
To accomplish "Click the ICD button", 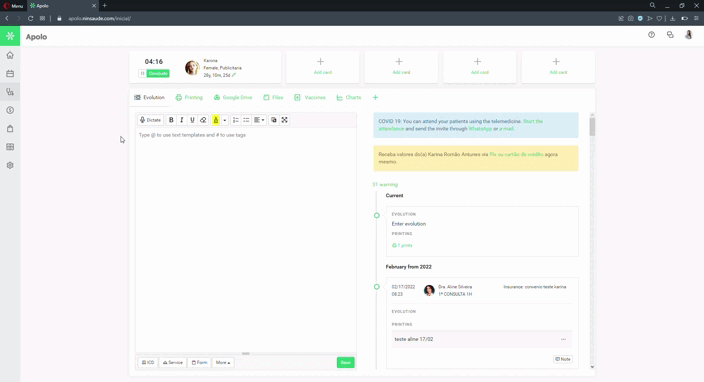I will [148, 362].
